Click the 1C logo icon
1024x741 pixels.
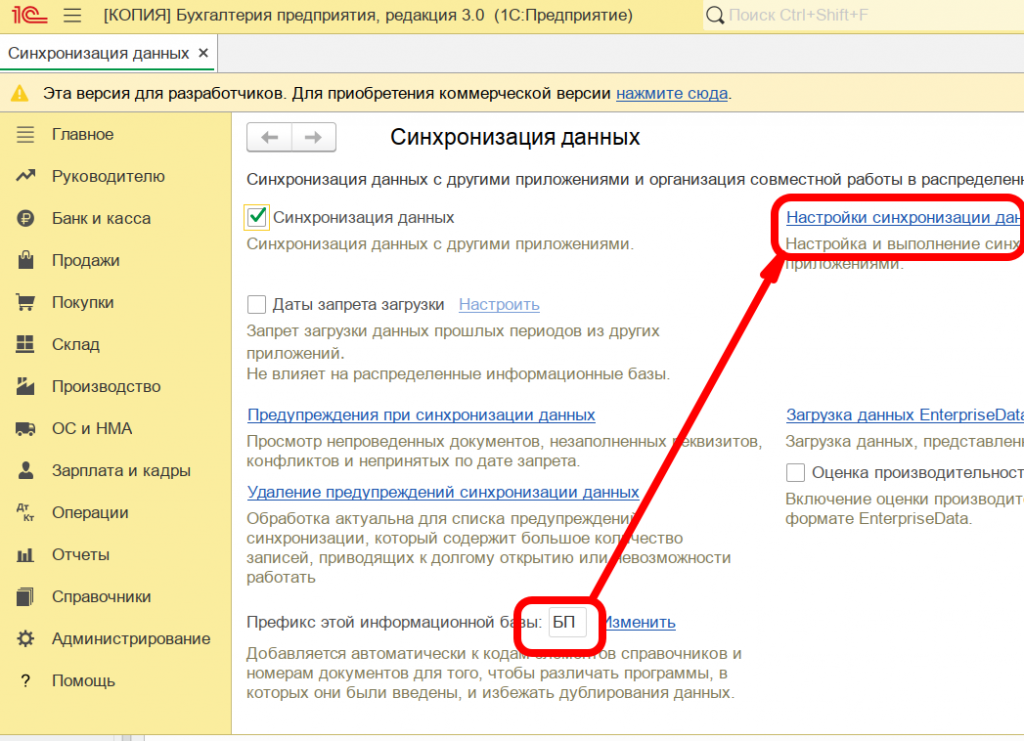click(x=29, y=14)
